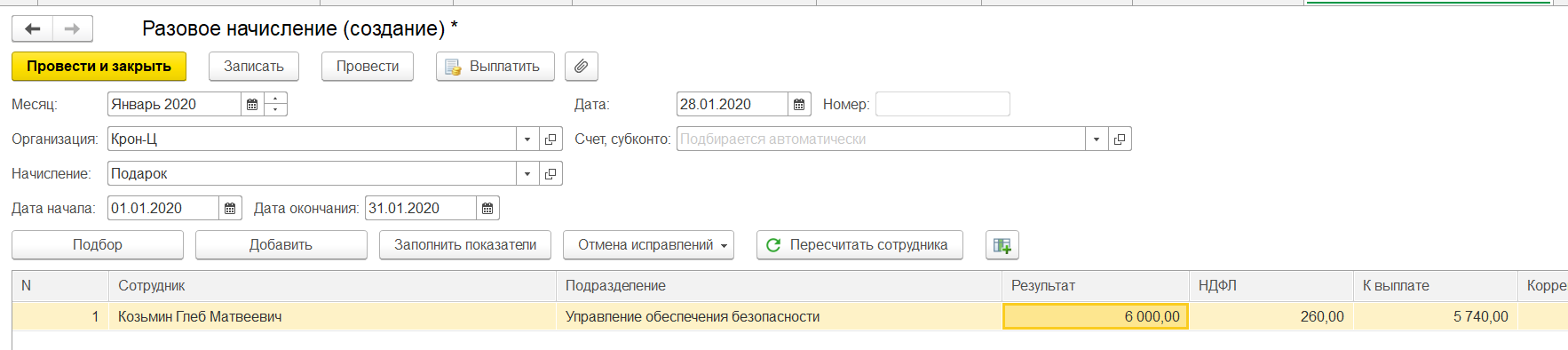Open calendar for the Месяц field

tap(252, 105)
